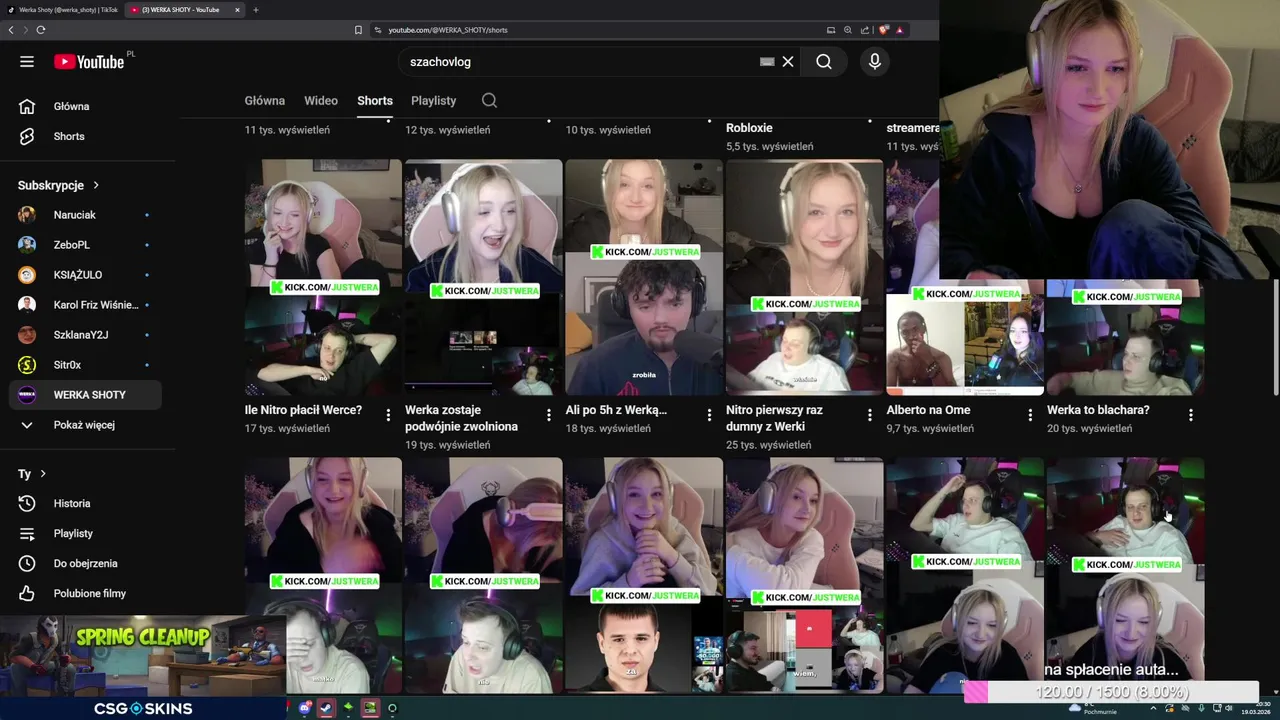Open the short titled Werka to blachara?
1280x720 pixels.
[x=1098, y=410]
